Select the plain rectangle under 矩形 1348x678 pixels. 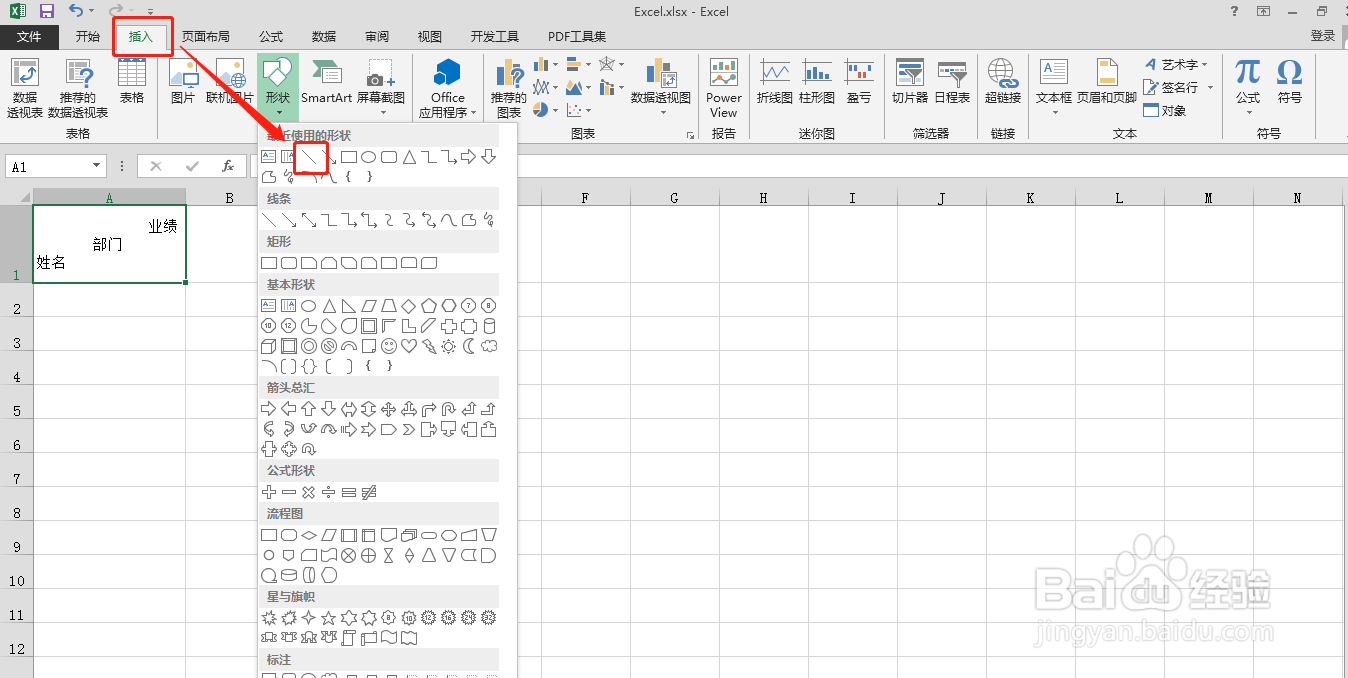coord(268,263)
